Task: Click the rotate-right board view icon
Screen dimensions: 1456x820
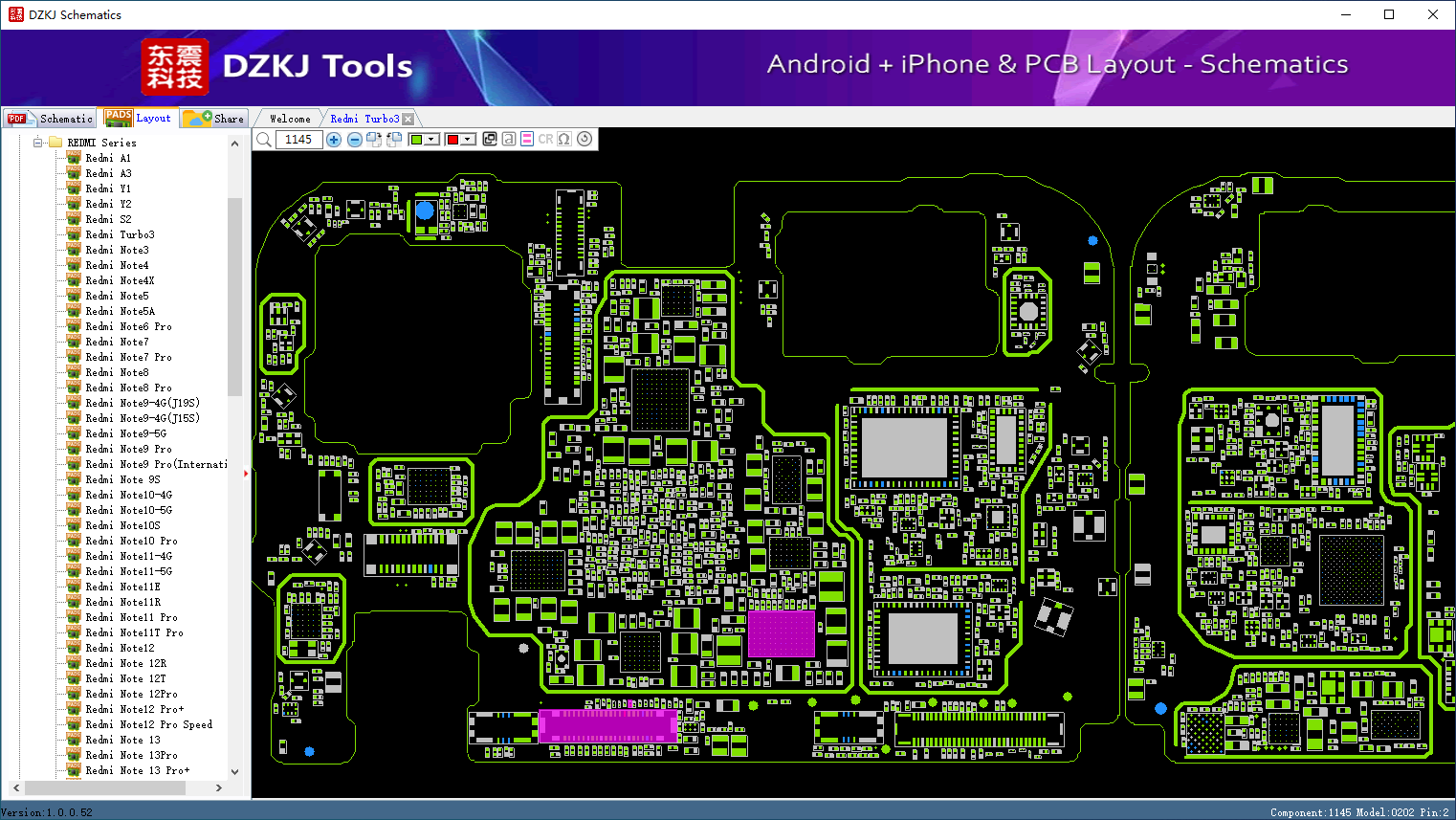Action: (x=374, y=140)
